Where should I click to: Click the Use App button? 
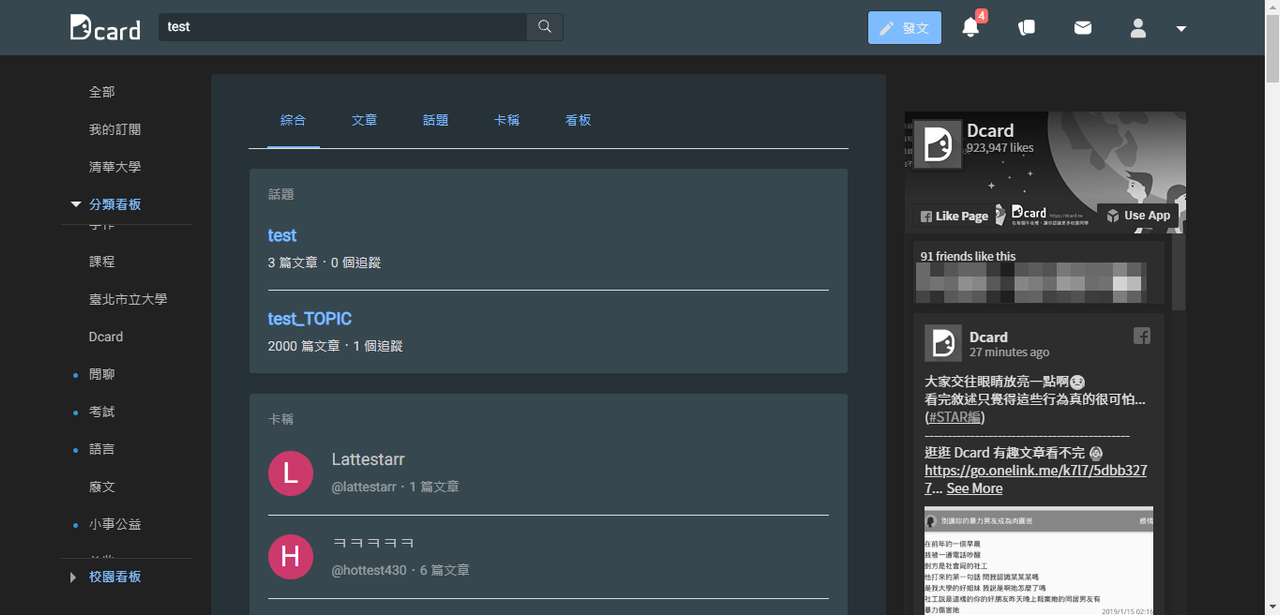[x=1138, y=215]
